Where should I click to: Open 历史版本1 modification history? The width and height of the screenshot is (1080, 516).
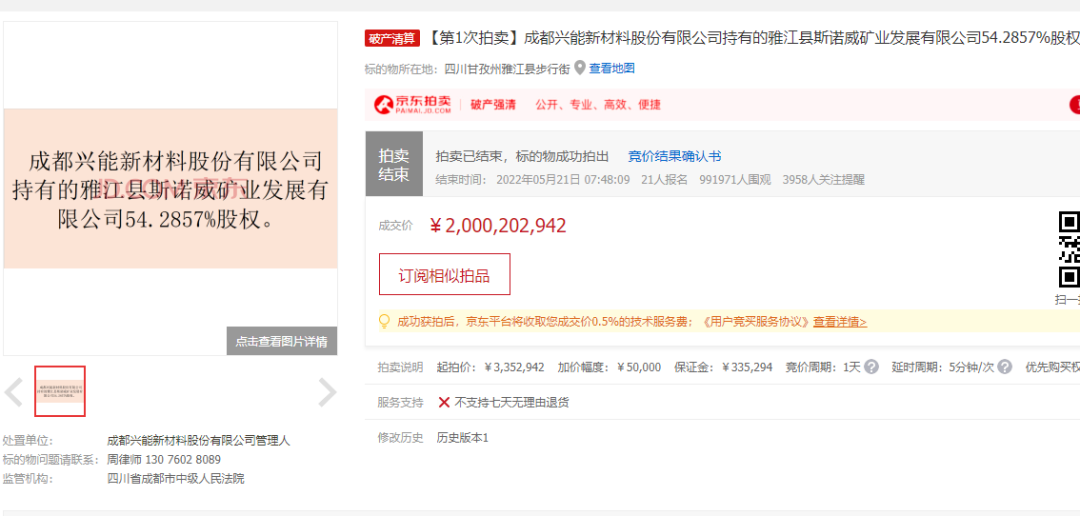tap(462, 437)
